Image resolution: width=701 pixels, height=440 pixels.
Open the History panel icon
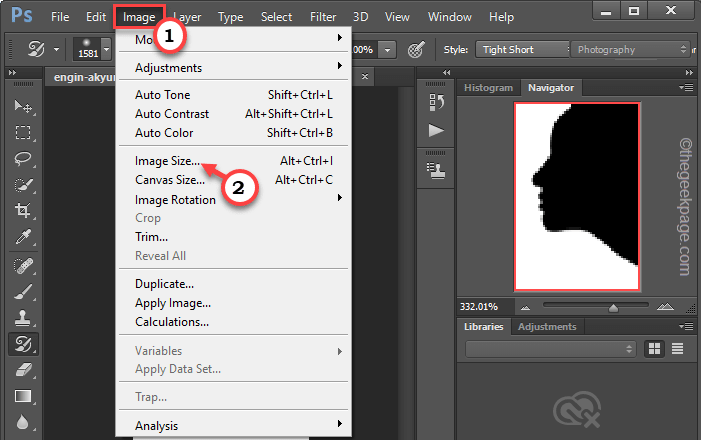(x=436, y=102)
